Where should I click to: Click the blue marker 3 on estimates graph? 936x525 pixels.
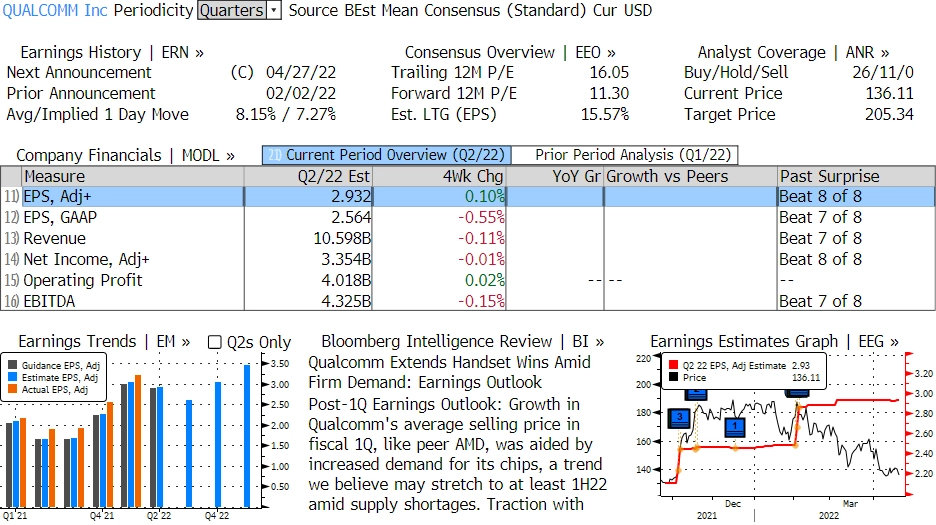pyautogui.click(x=680, y=418)
